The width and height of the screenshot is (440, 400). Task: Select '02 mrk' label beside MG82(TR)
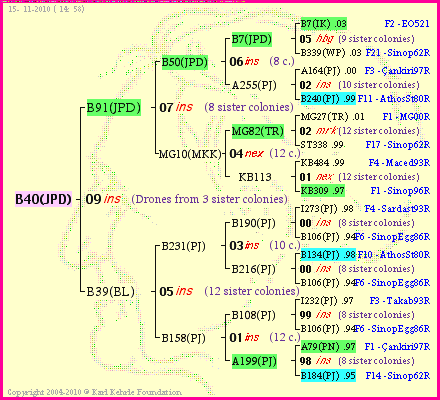(x=318, y=131)
